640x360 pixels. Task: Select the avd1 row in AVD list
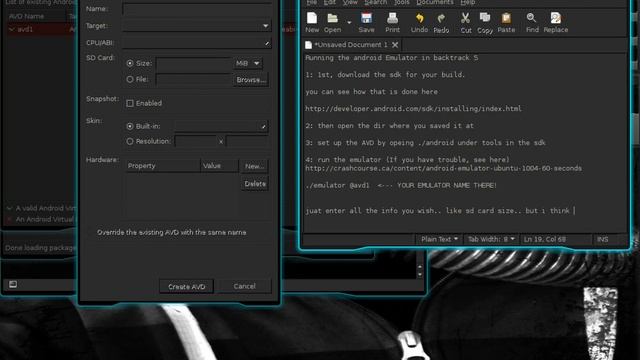click(41, 29)
